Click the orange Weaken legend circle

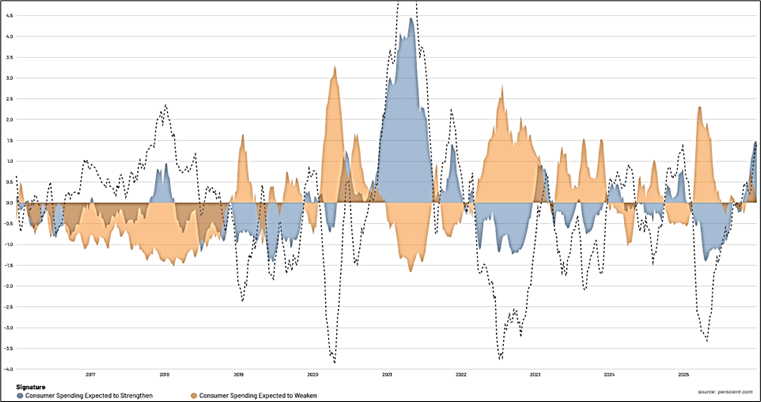[x=194, y=395]
